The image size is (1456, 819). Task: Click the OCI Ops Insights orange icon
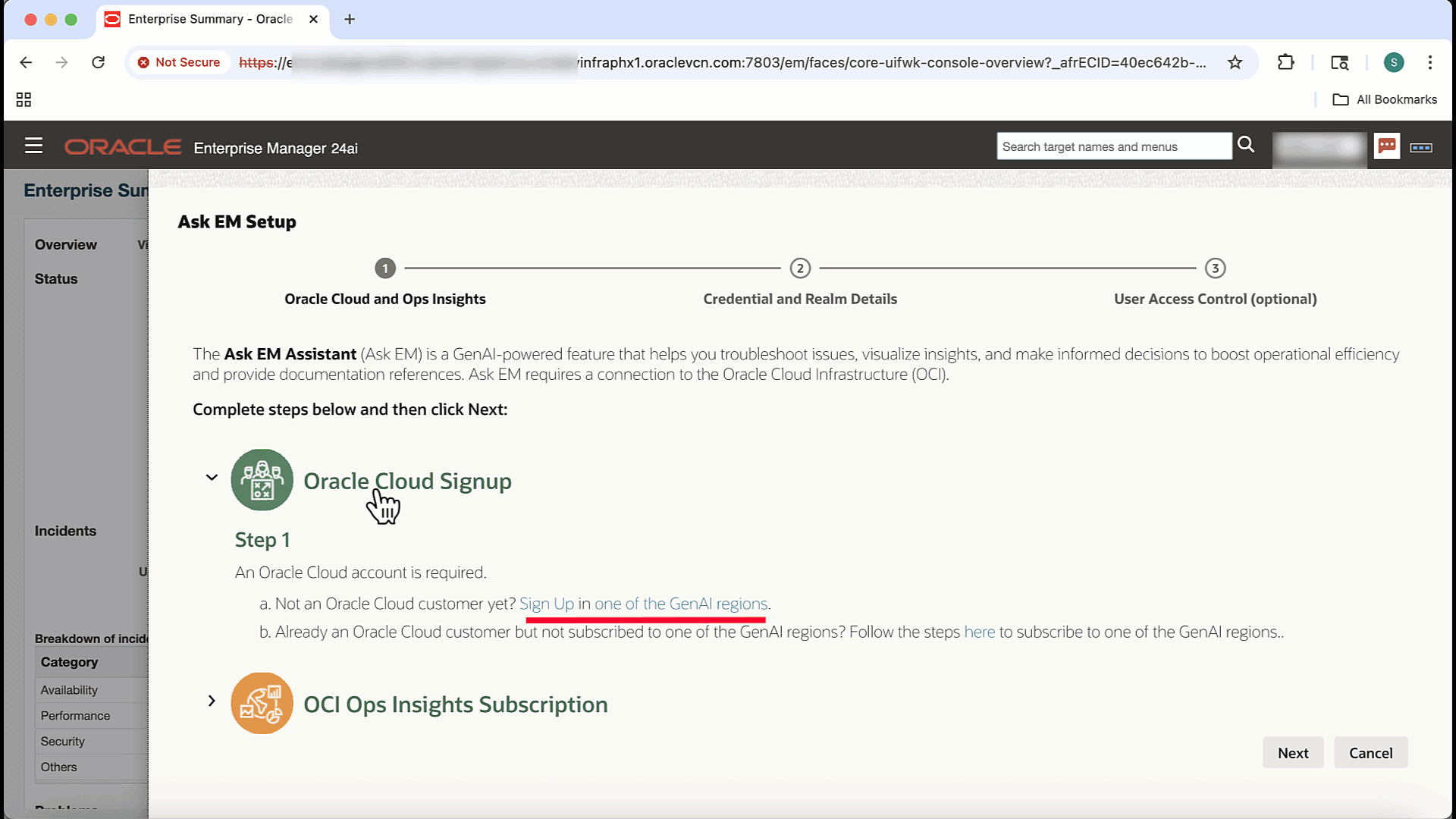262,704
